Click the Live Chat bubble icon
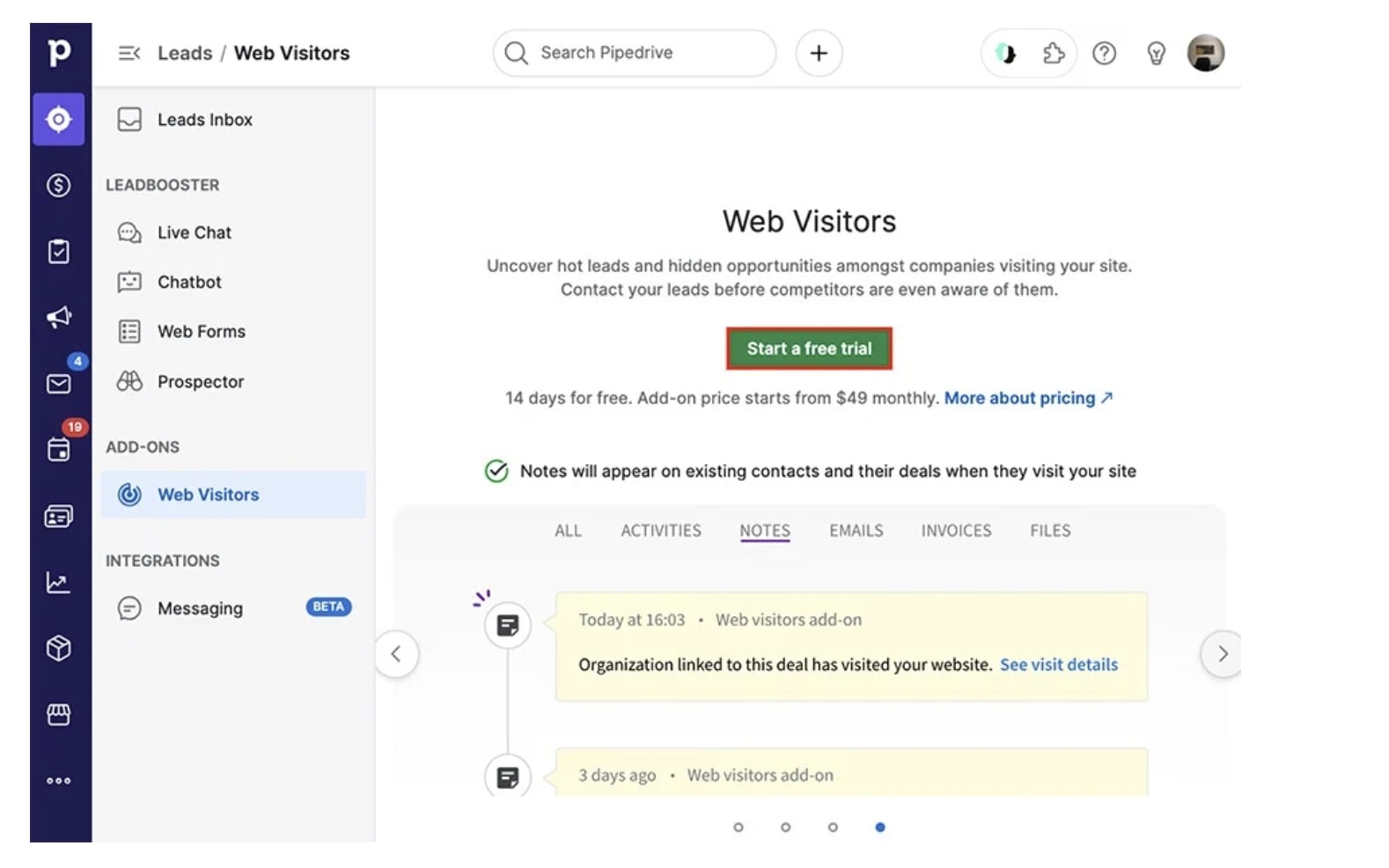This screenshot has height=868, width=1389. click(129, 232)
